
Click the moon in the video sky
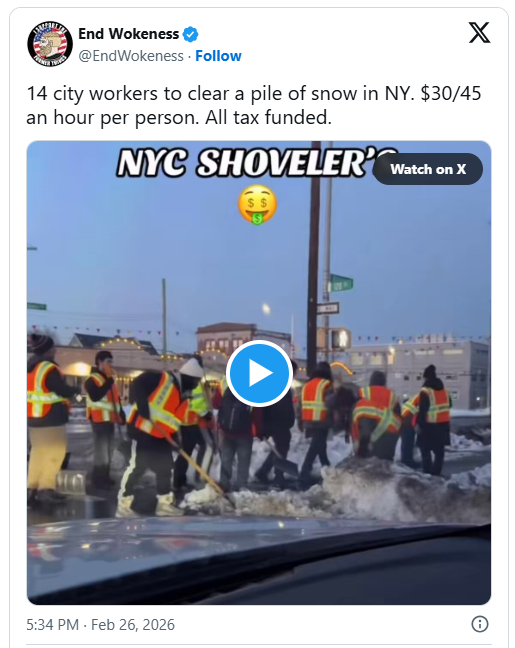point(266,308)
